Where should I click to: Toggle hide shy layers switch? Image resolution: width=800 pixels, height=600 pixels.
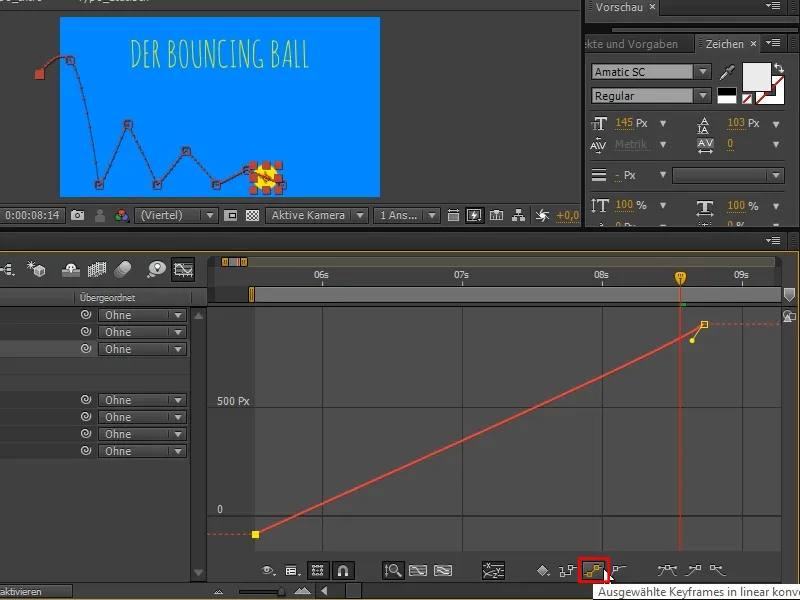click(x=70, y=269)
